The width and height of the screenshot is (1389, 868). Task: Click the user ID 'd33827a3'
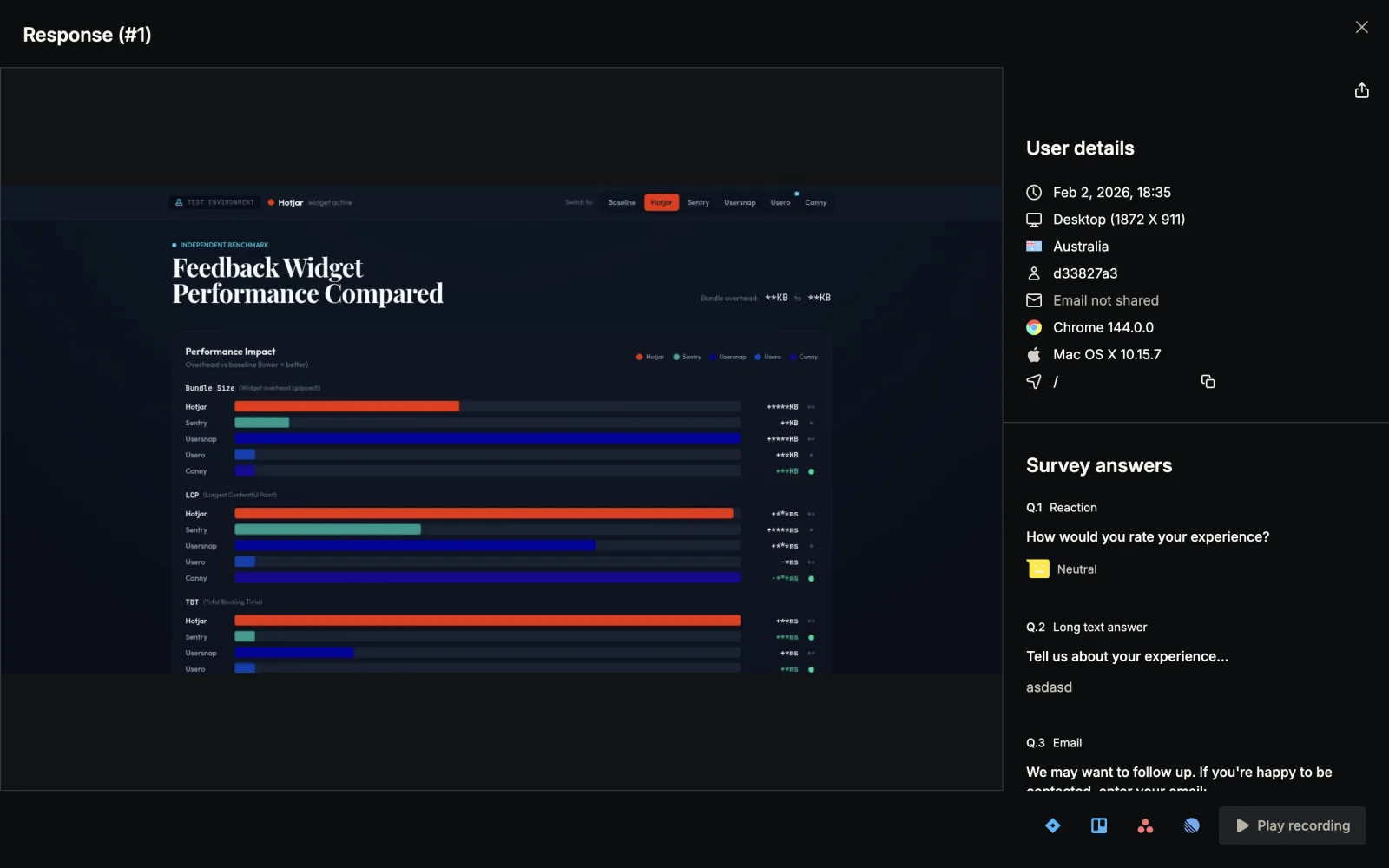click(1085, 273)
